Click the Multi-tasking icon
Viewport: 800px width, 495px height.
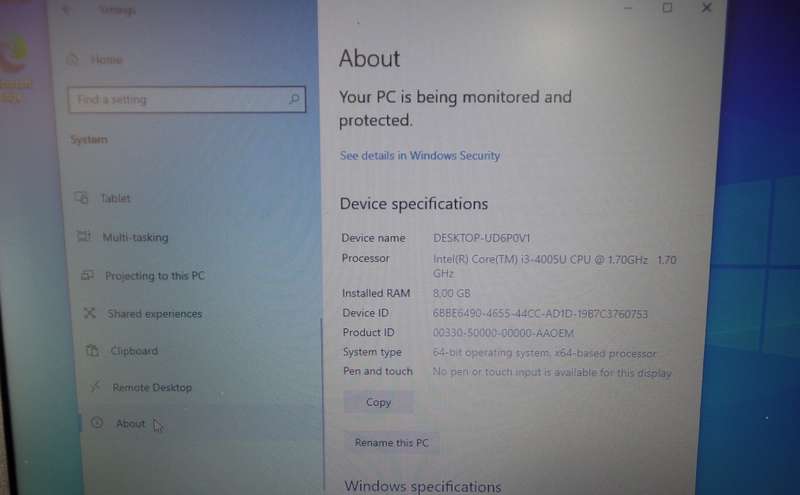click(84, 236)
